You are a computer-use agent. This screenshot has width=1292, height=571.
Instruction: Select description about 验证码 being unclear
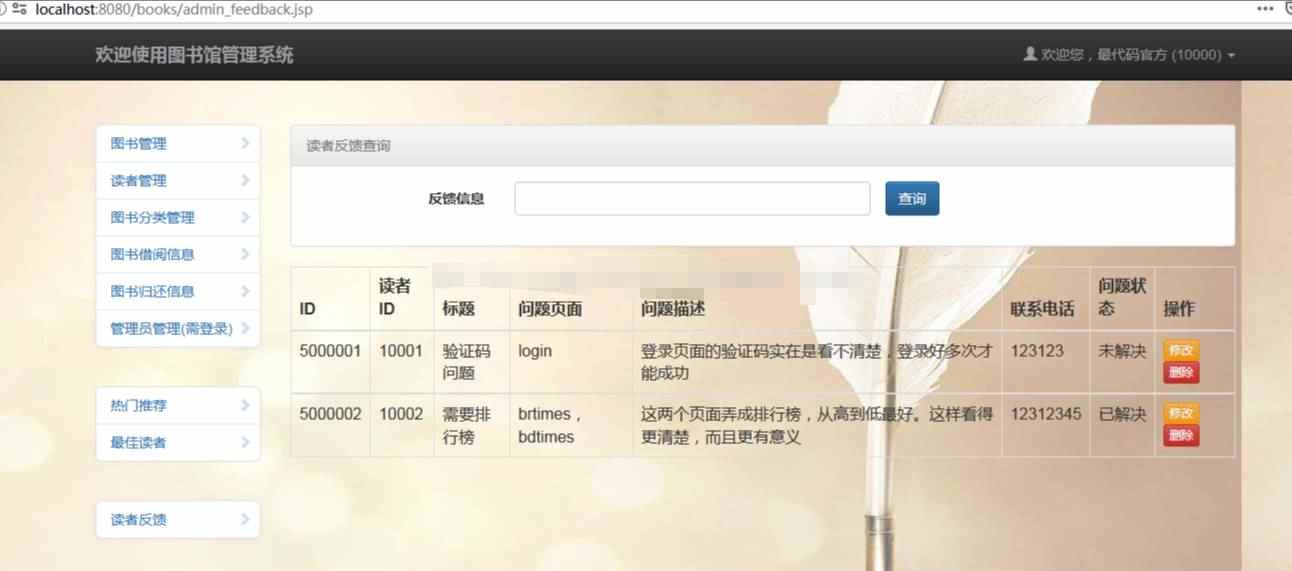[x=816, y=362]
